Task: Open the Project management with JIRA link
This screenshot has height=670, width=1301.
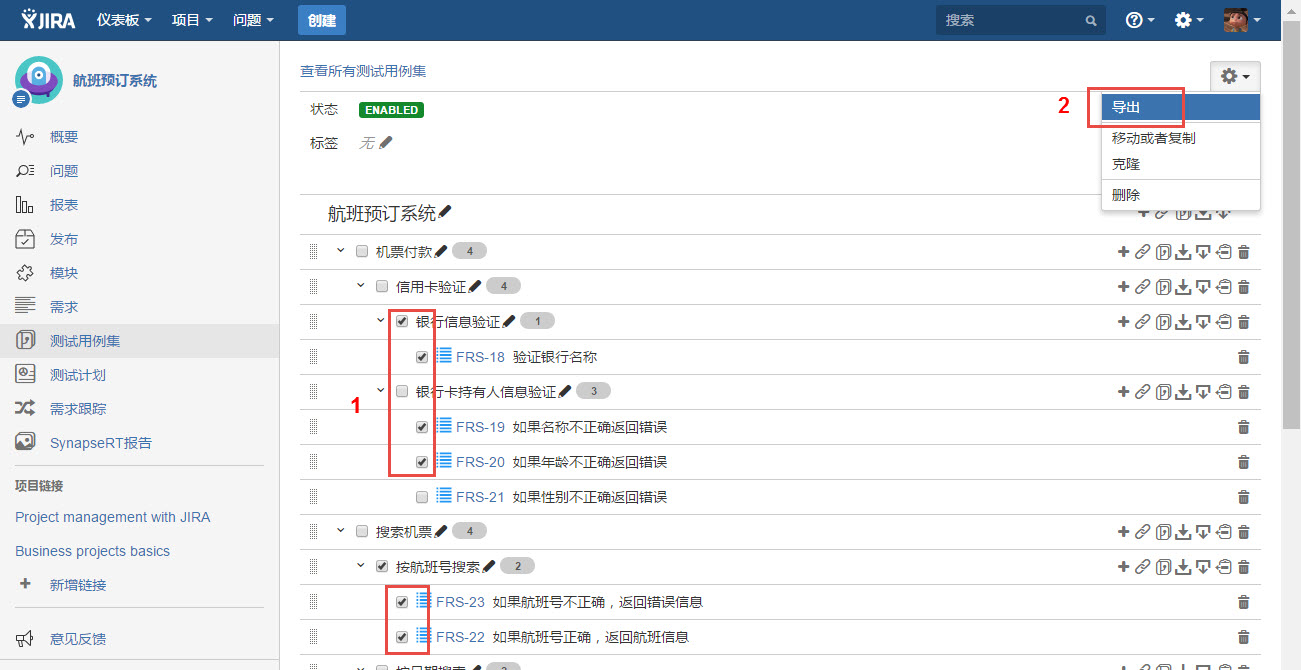Action: [x=112, y=517]
